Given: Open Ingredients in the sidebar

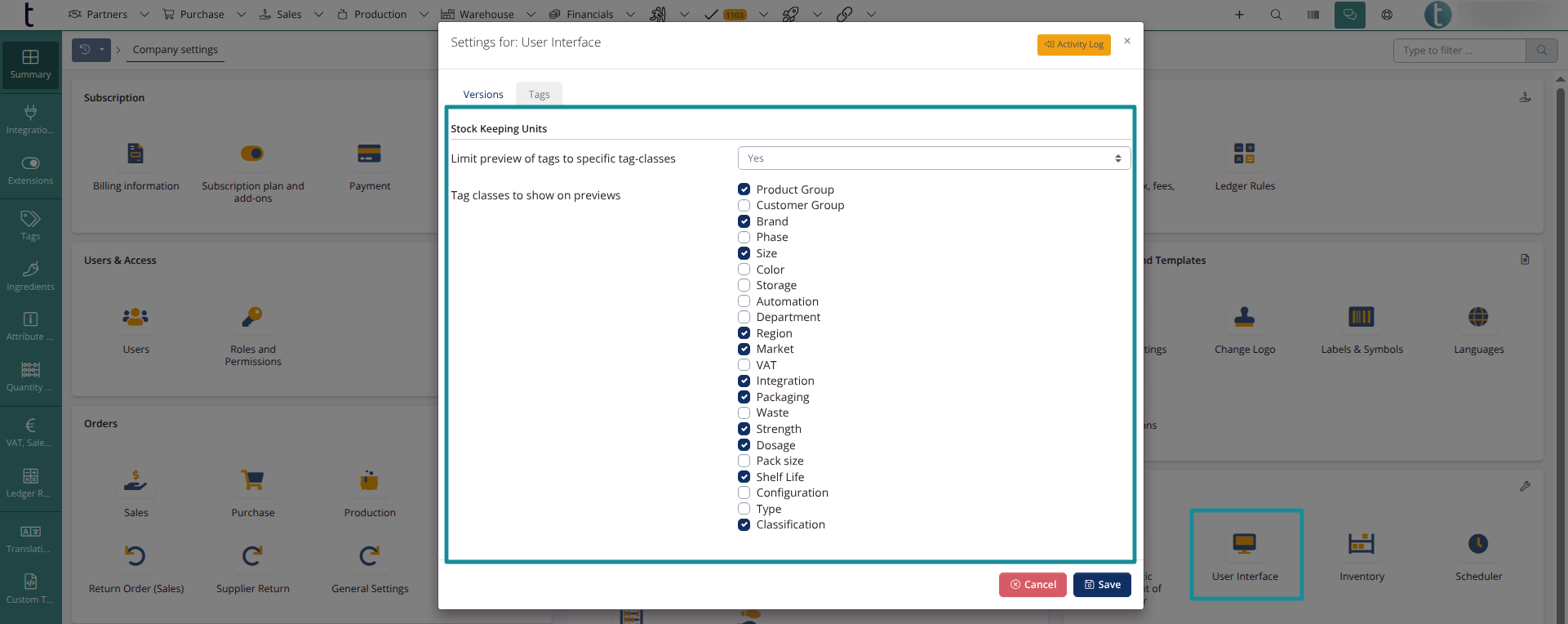Looking at the screenshot, I should [x=30, y=276].
